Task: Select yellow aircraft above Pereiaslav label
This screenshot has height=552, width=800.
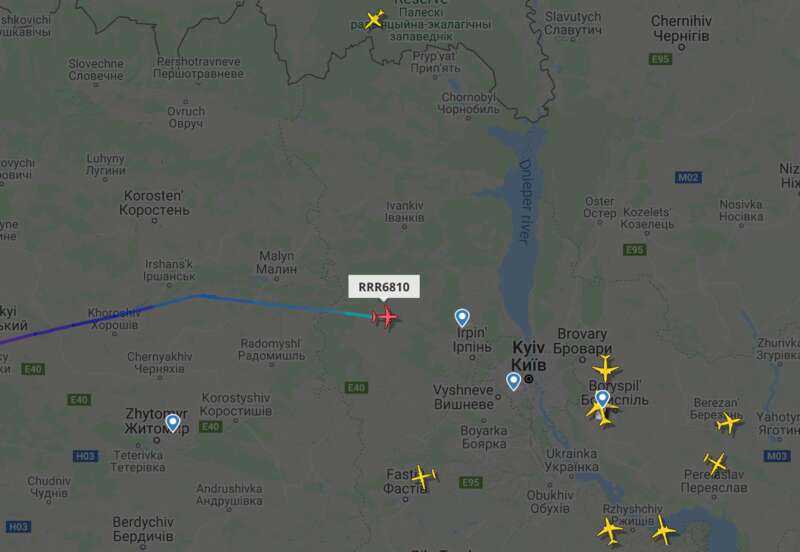Action: pyautogui.click(x=715, y=463)
